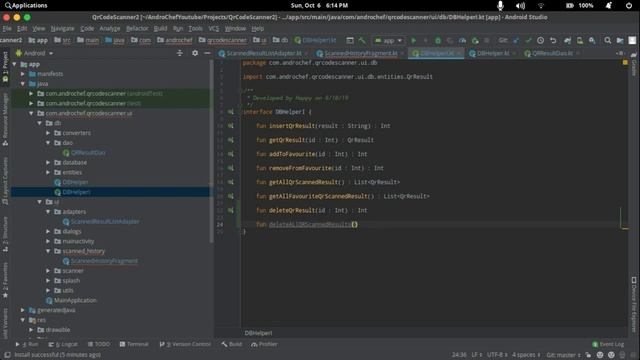Show Git history clock icon
Screen dimensions: 640x360
540,40
